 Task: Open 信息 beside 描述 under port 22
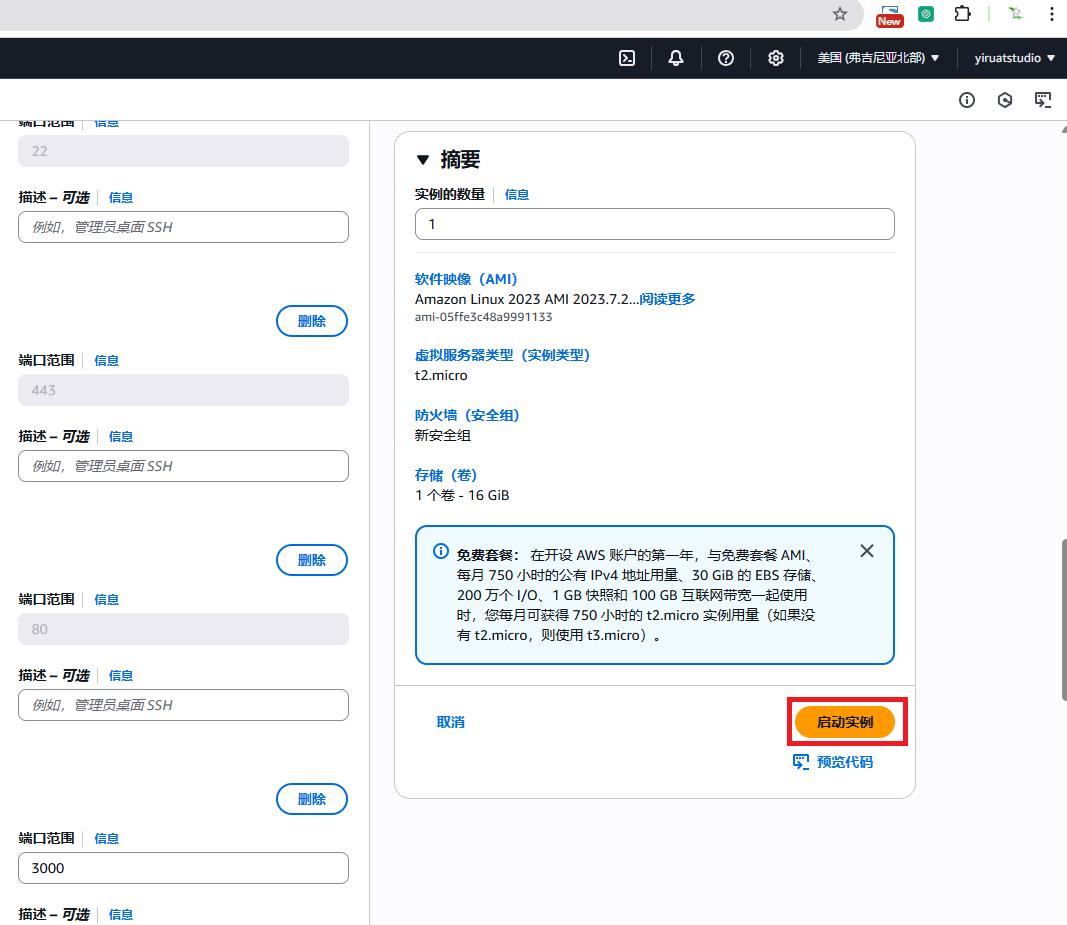coord(120,197)
